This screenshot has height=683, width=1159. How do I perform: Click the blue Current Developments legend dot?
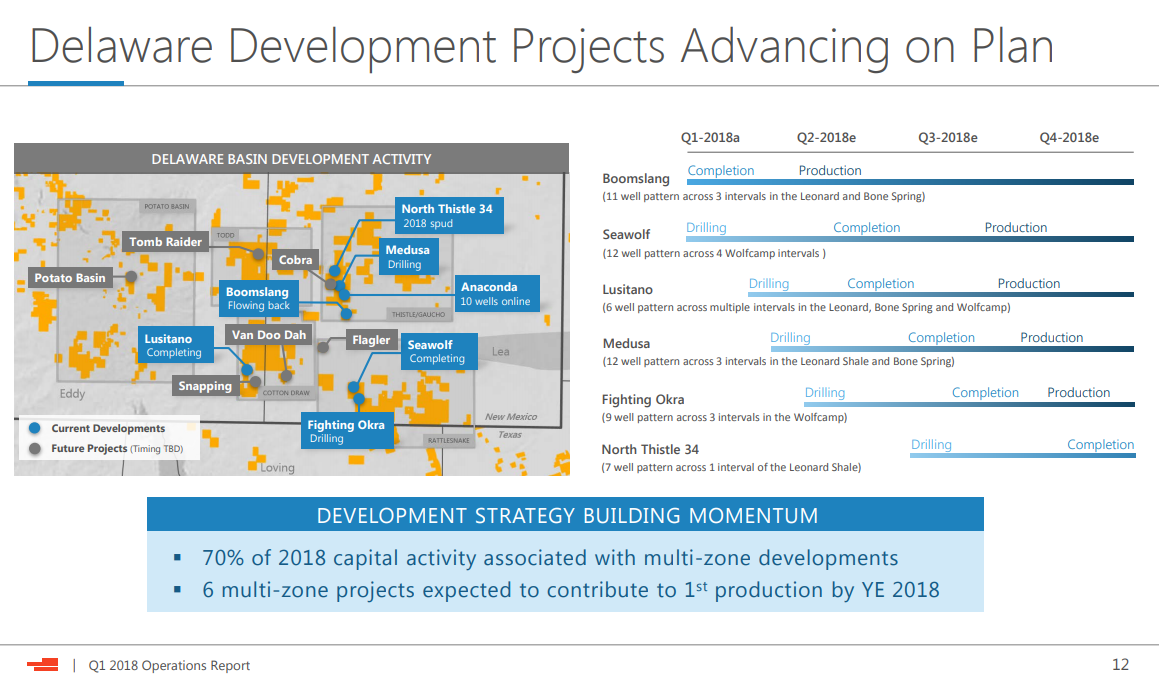pos(34,428)
